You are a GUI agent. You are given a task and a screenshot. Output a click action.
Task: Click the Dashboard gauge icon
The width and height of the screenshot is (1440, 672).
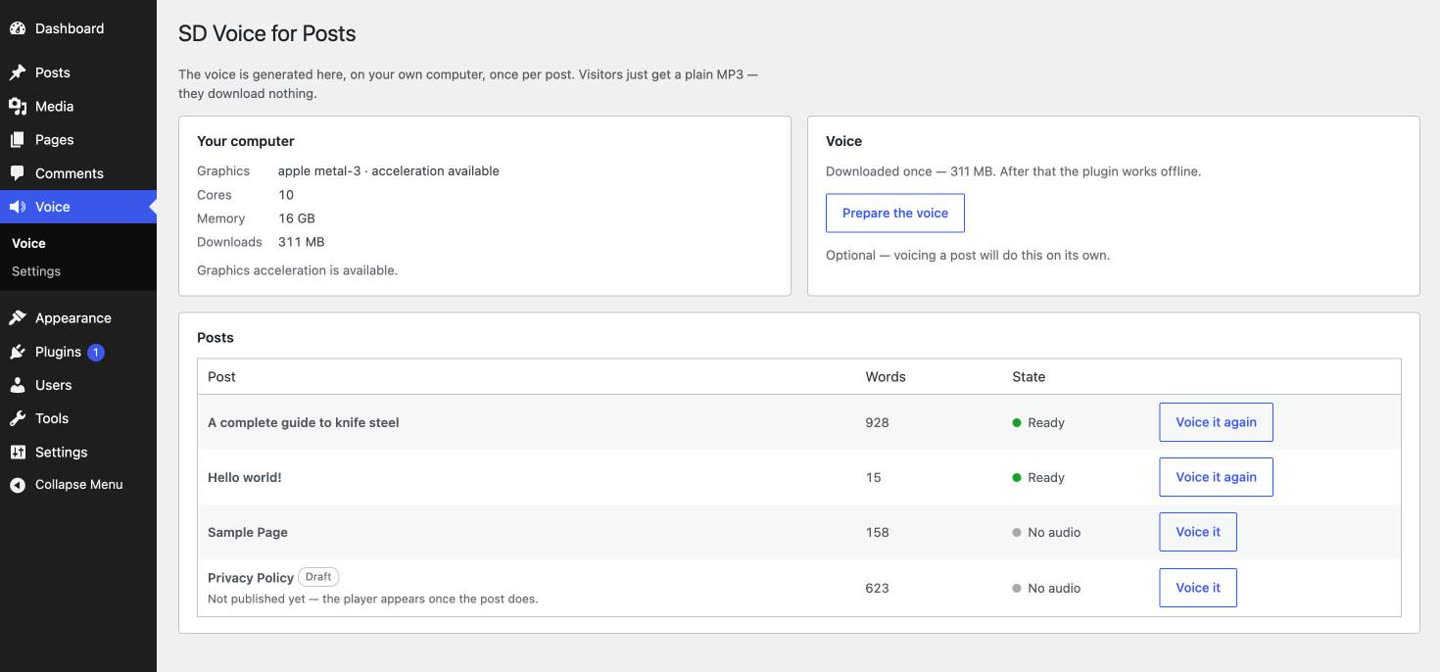tap(17, 28)
